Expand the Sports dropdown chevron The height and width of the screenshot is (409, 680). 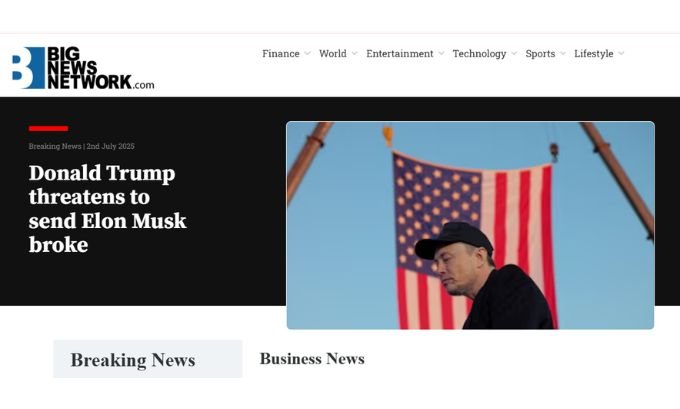(563, 54)
